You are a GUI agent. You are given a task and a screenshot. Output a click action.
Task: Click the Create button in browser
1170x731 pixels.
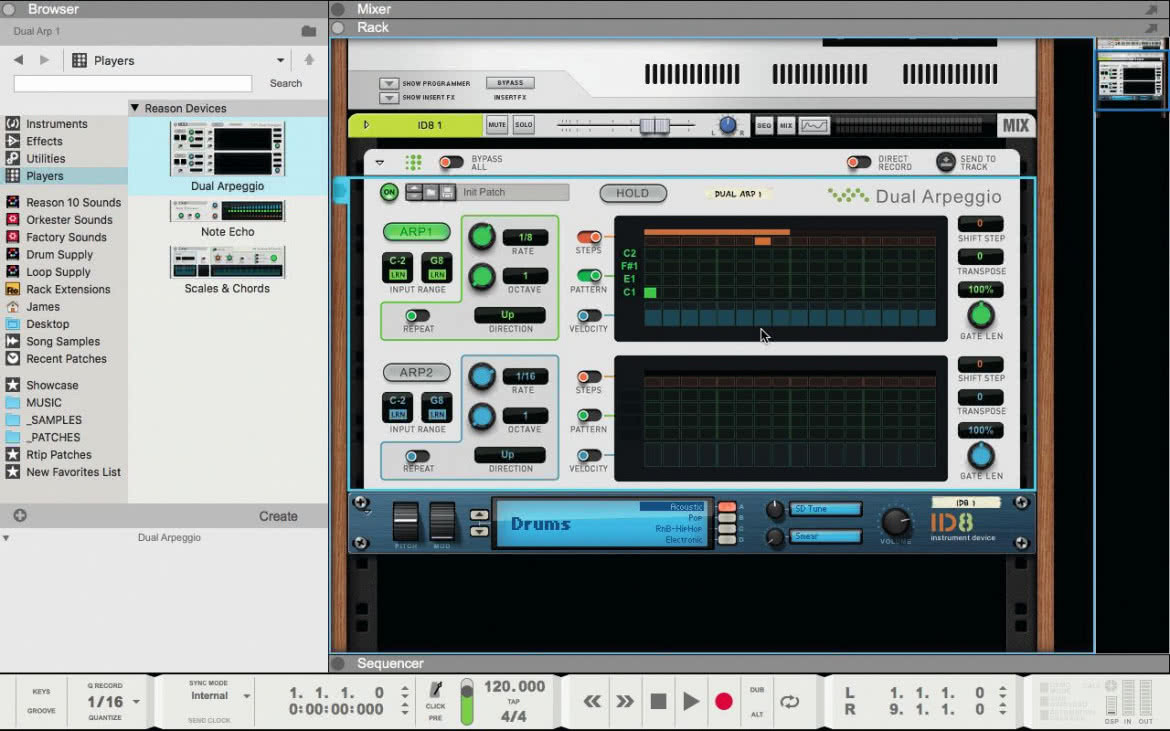[x=278, y=516]
